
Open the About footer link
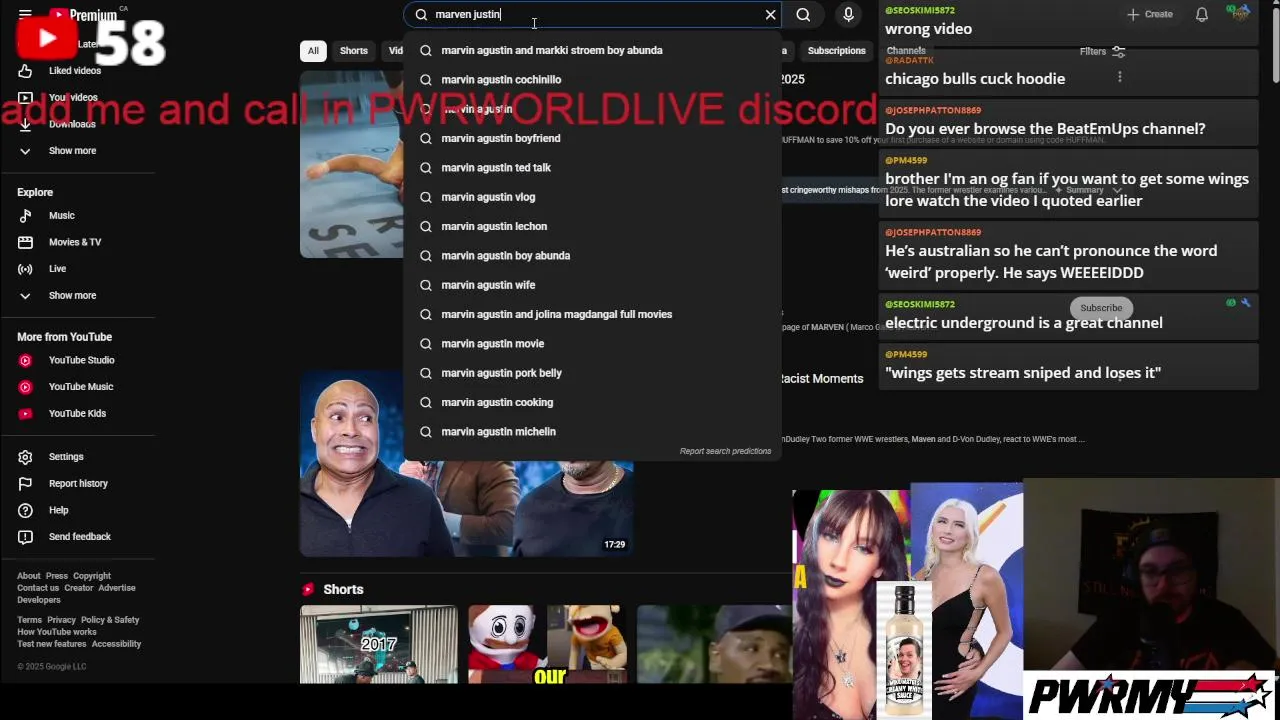(28, 576)
